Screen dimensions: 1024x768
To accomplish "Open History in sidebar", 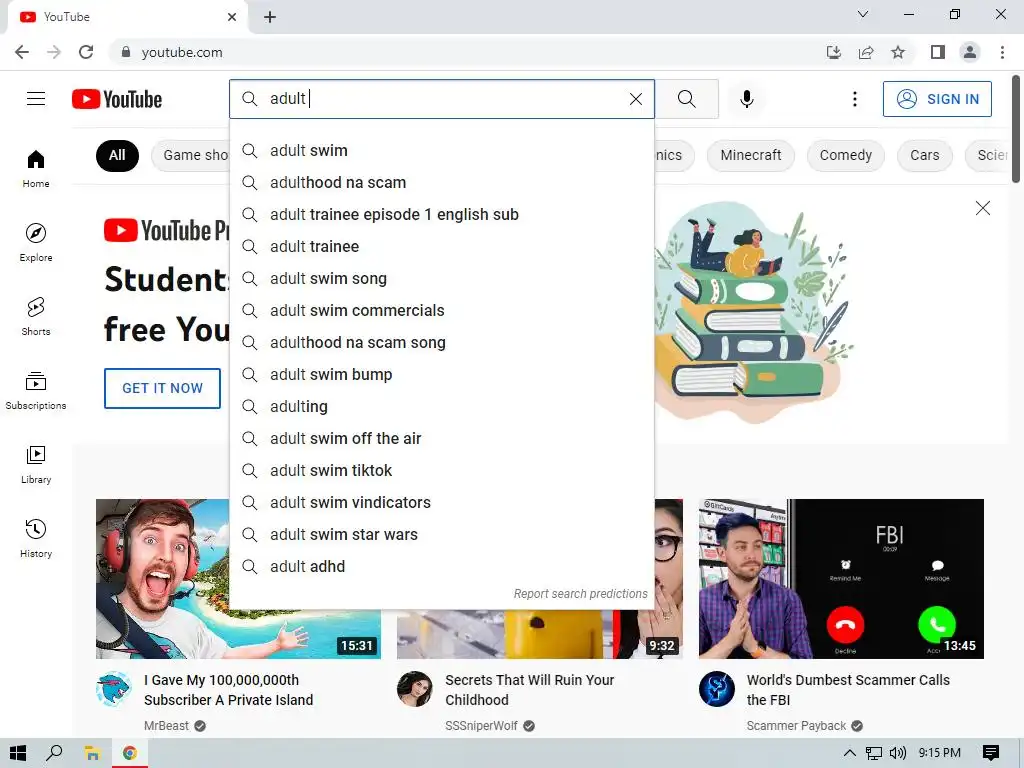I will pyautogui.click(x=36, y=539).
